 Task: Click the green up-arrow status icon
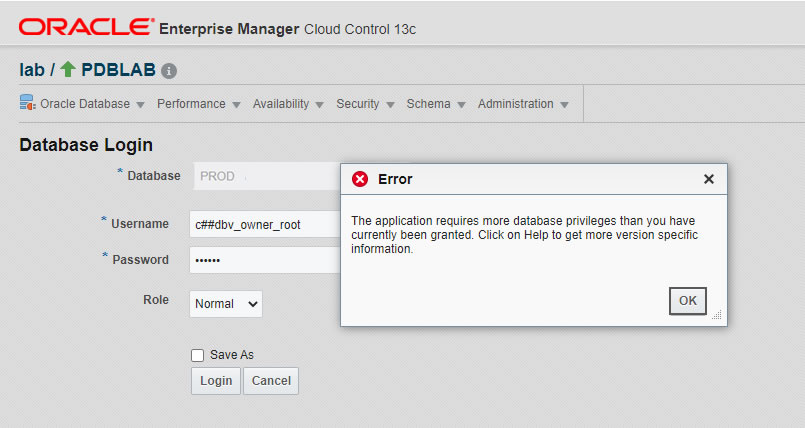coord(68,69)
